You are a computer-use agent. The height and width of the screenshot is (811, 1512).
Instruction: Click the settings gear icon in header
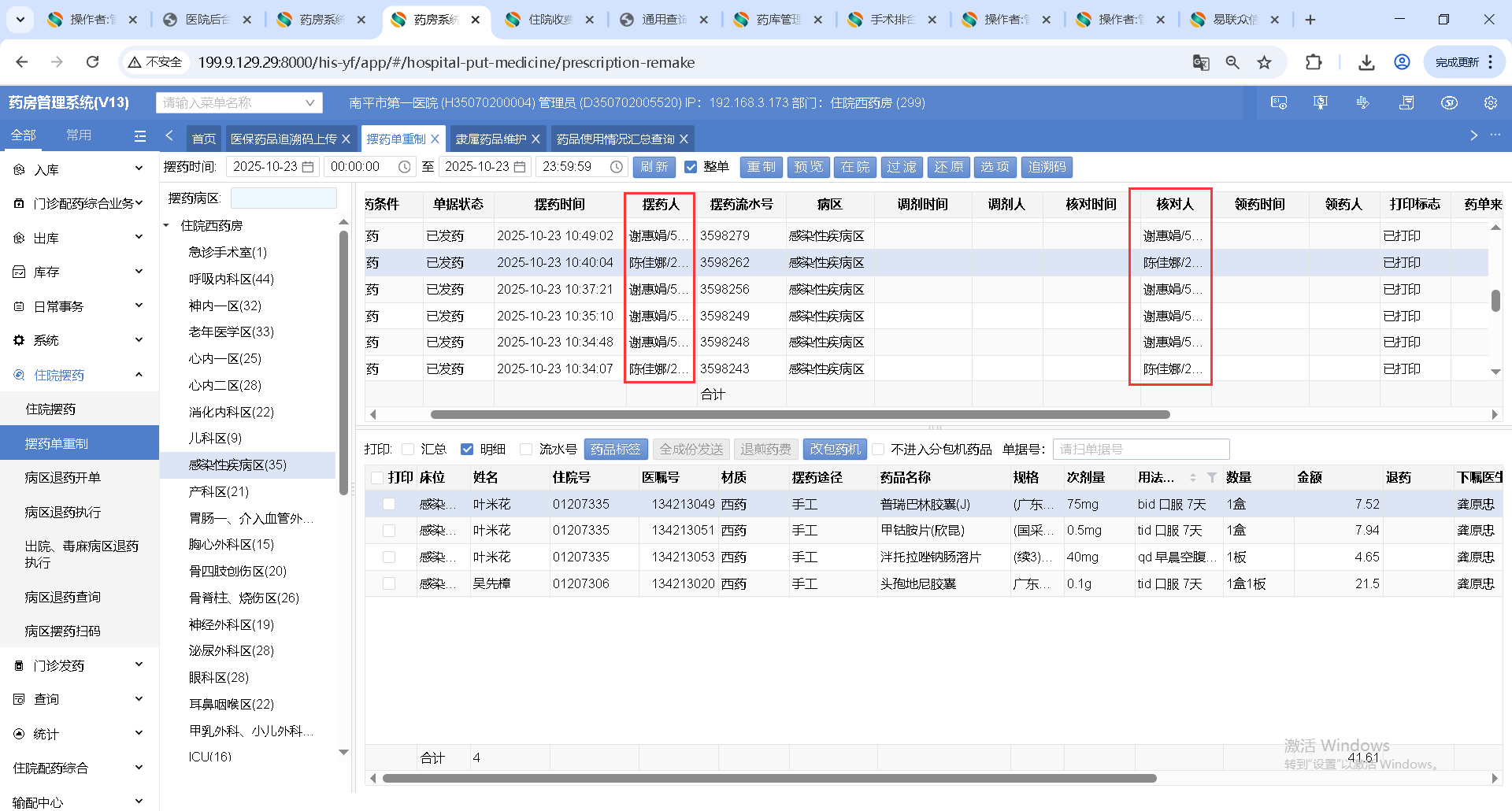point(1490,103)
